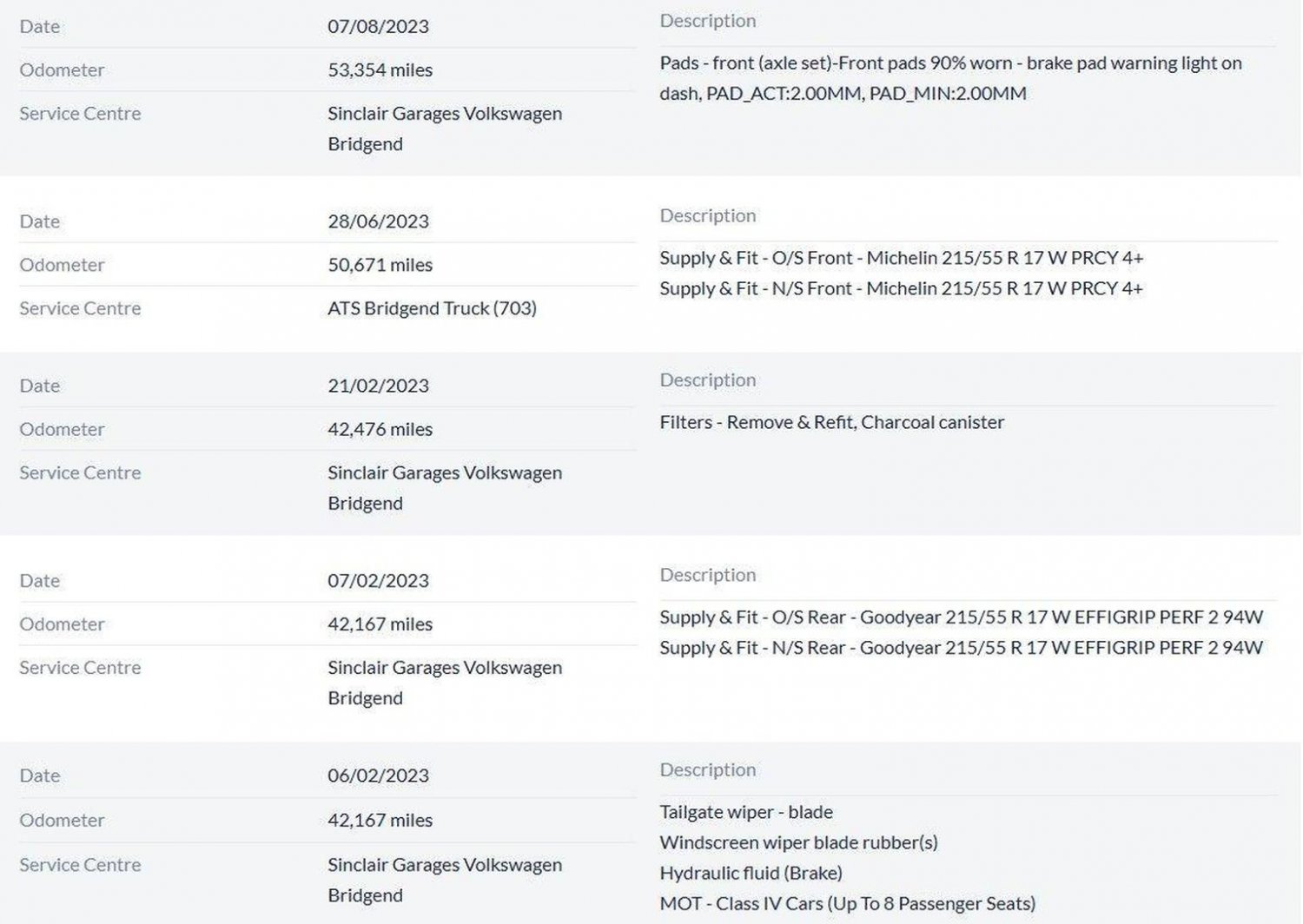Click the date 28/06/2023
The image size is (1303, 924).
pos(378,221)
